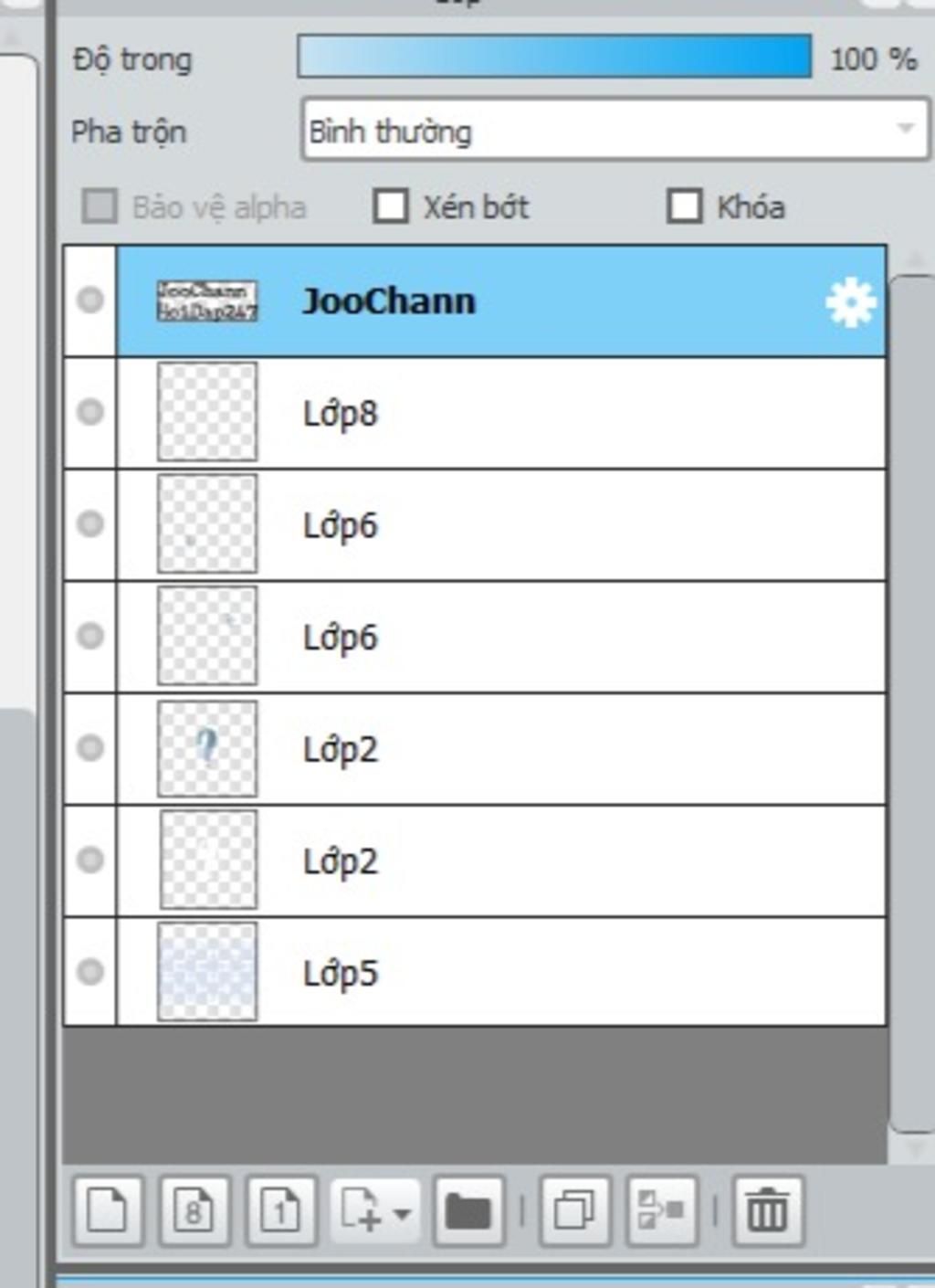Add a new 1-bit layer
The height and width of the screenshot is (1288, 935).
[x=281, y=1211]
